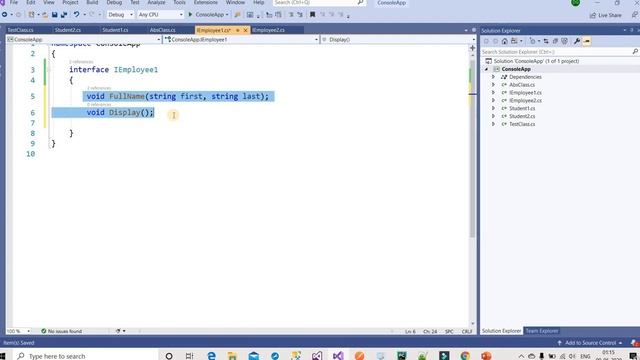640x360 pixels.
Task: Click the Visual Studio Search (Ctrl+Q) box
Action: [319, 2]
